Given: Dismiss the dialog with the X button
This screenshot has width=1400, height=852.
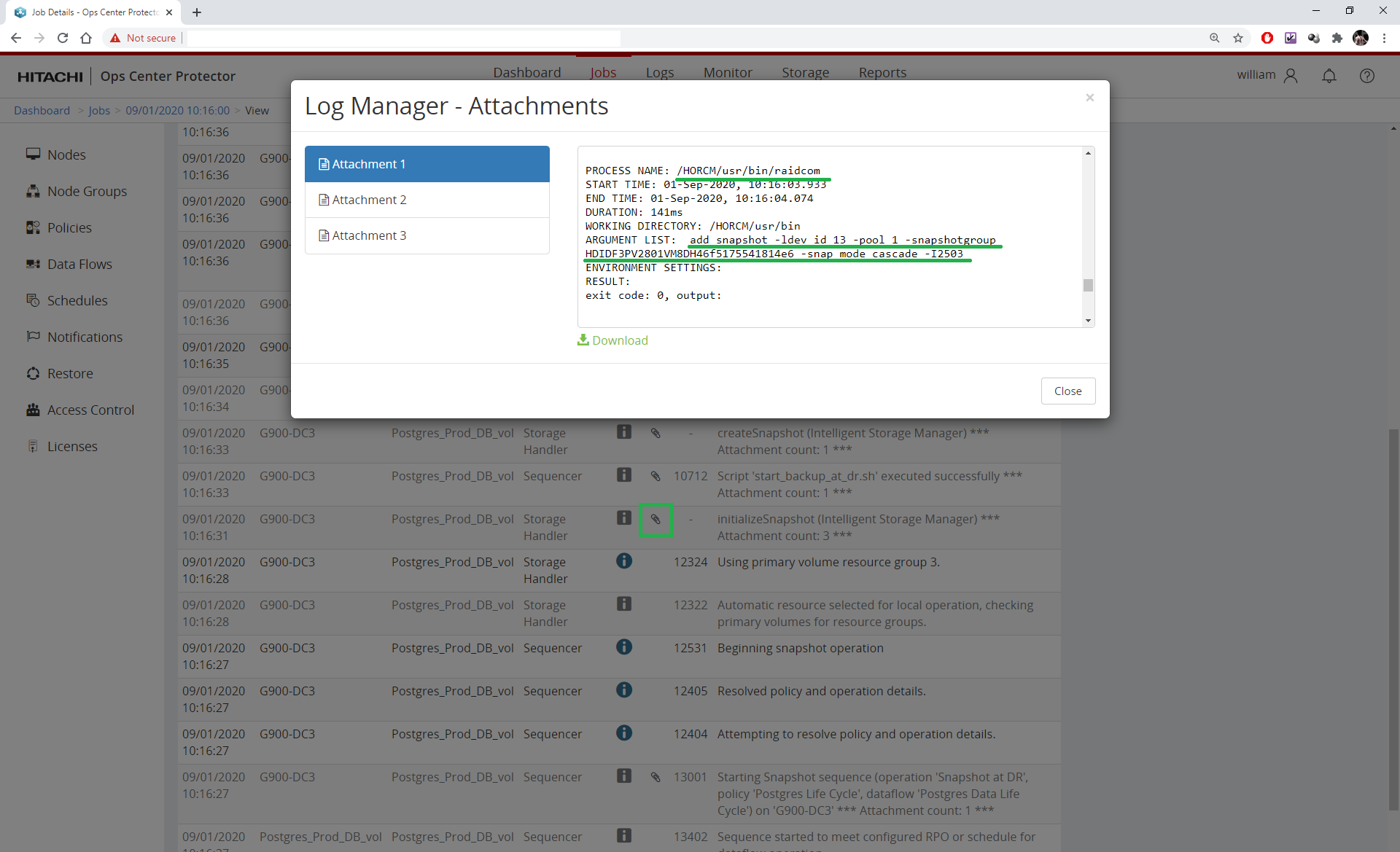Looking at the screenshot, I should (x=1089, y=98).
